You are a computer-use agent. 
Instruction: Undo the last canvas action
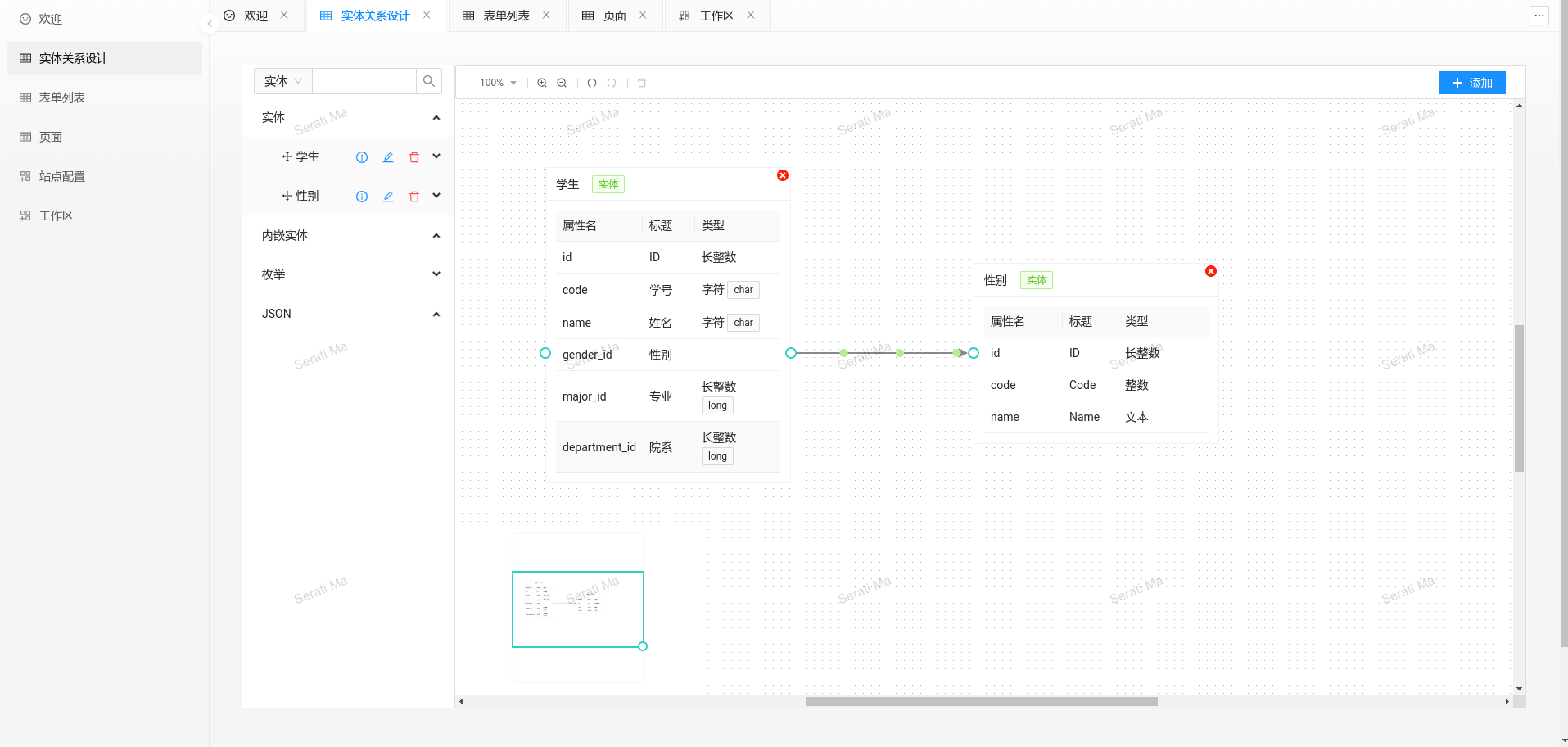592,83
